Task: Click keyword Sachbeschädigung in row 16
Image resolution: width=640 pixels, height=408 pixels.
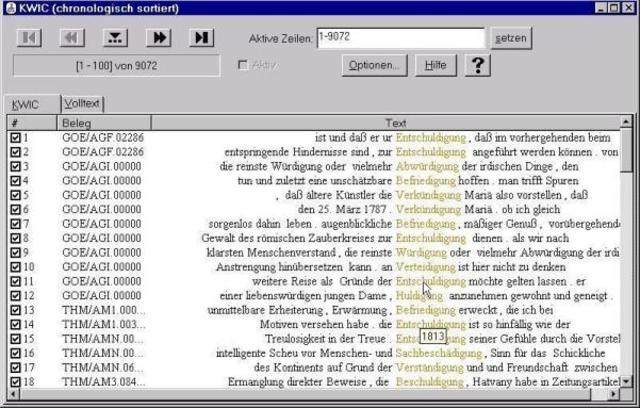Action: [x=439, y=353]
